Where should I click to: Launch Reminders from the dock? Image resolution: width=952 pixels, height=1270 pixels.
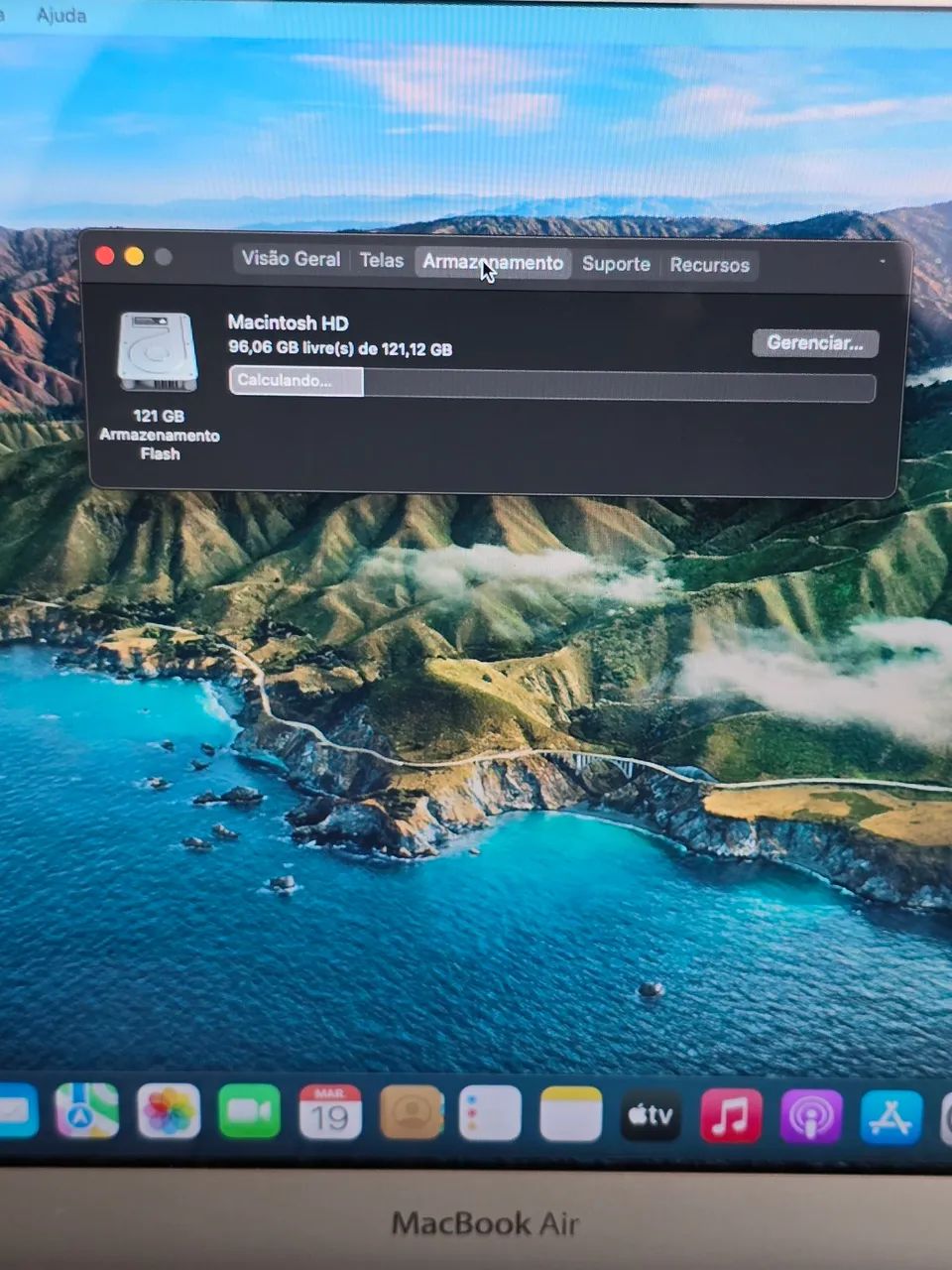[x=490, y=1113]
